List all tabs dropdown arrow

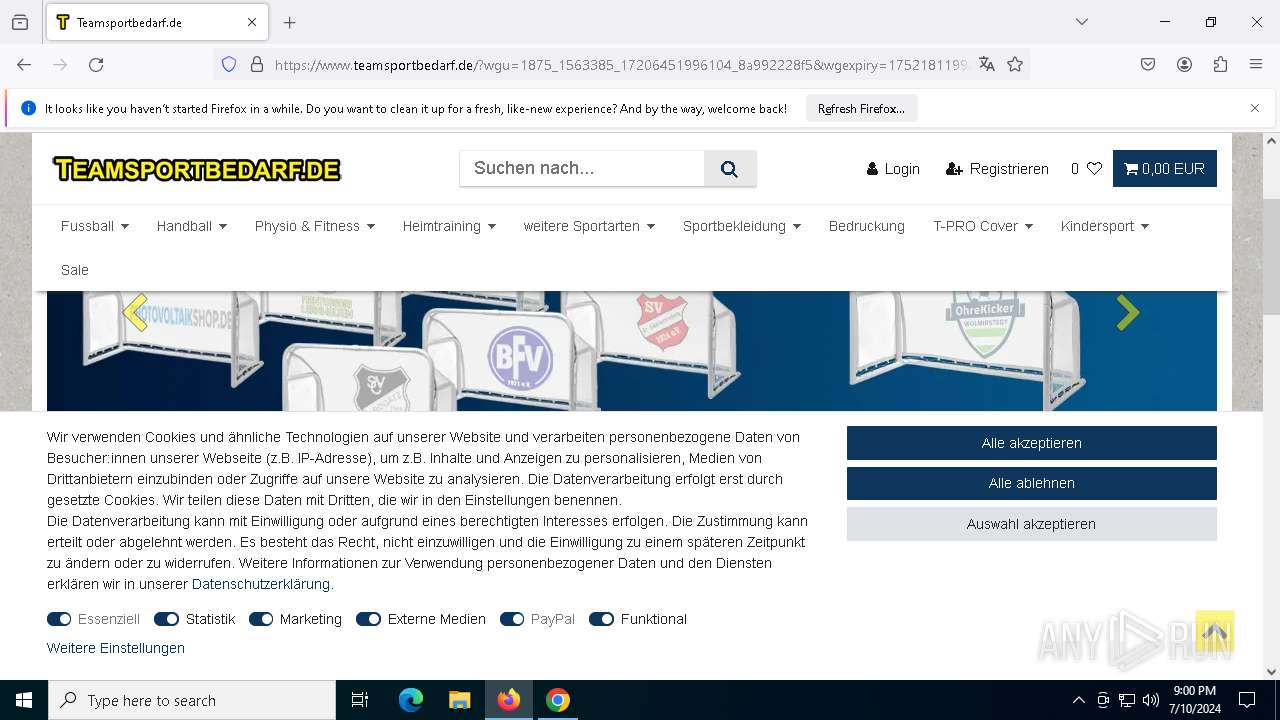(x=1082, y=22)
